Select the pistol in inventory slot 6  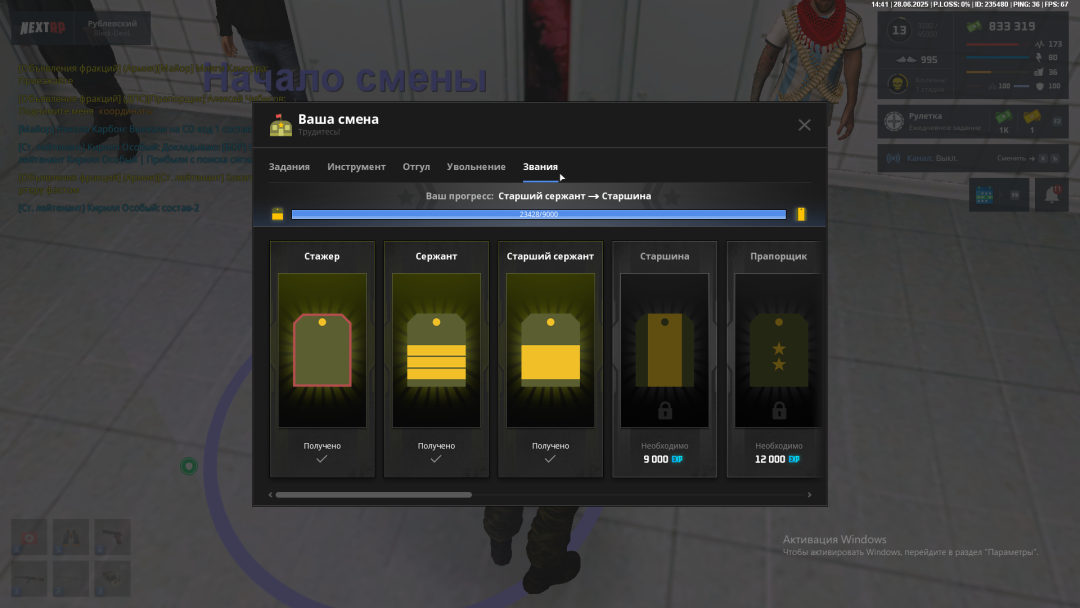(x=112, y=538)
